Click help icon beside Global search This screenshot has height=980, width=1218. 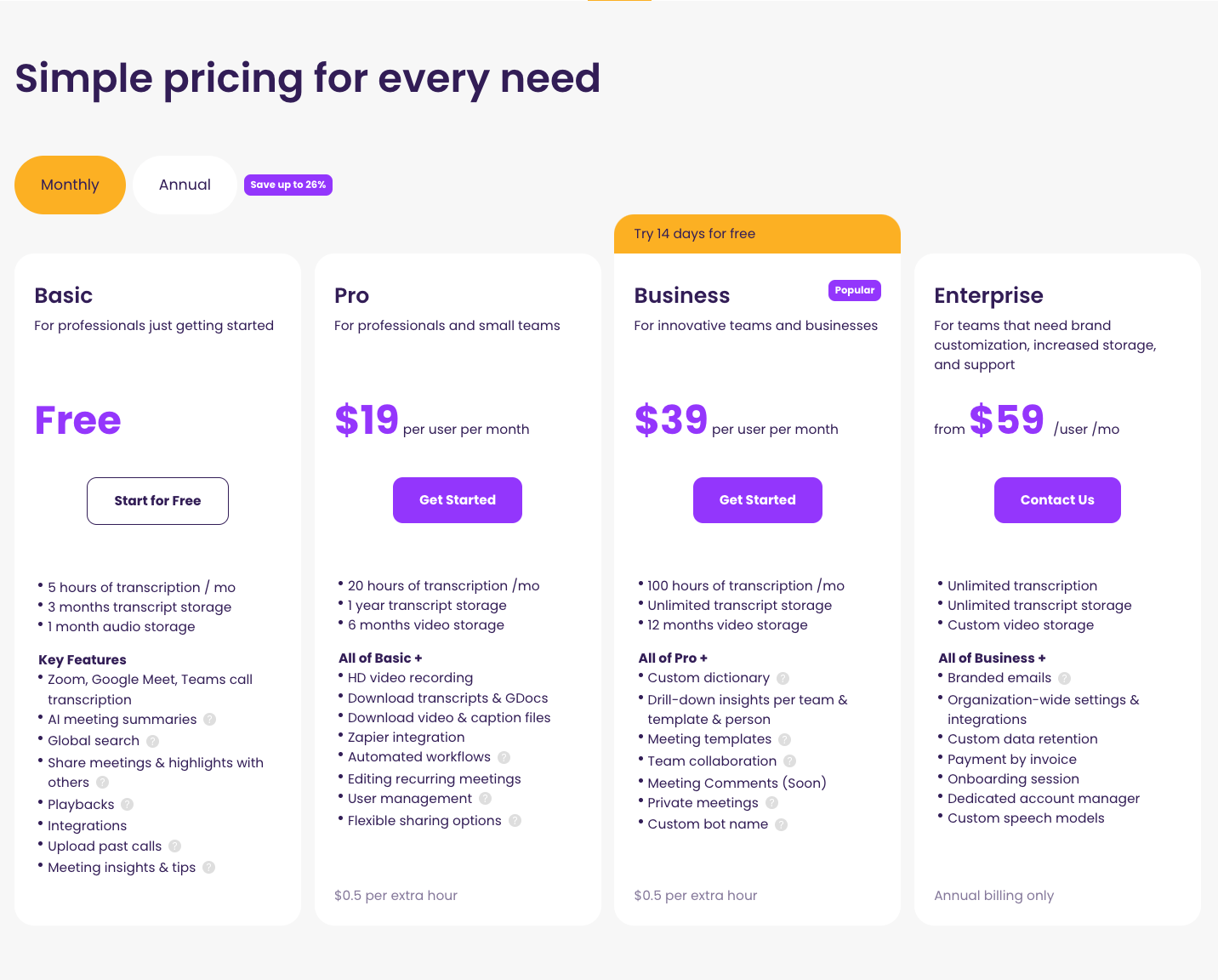153,741
